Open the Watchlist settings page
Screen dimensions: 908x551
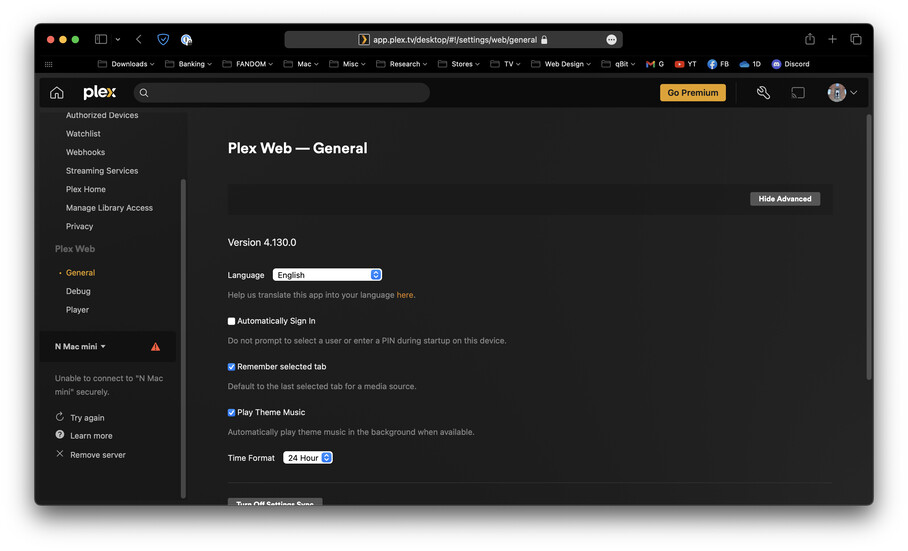[x=83, y=134]
